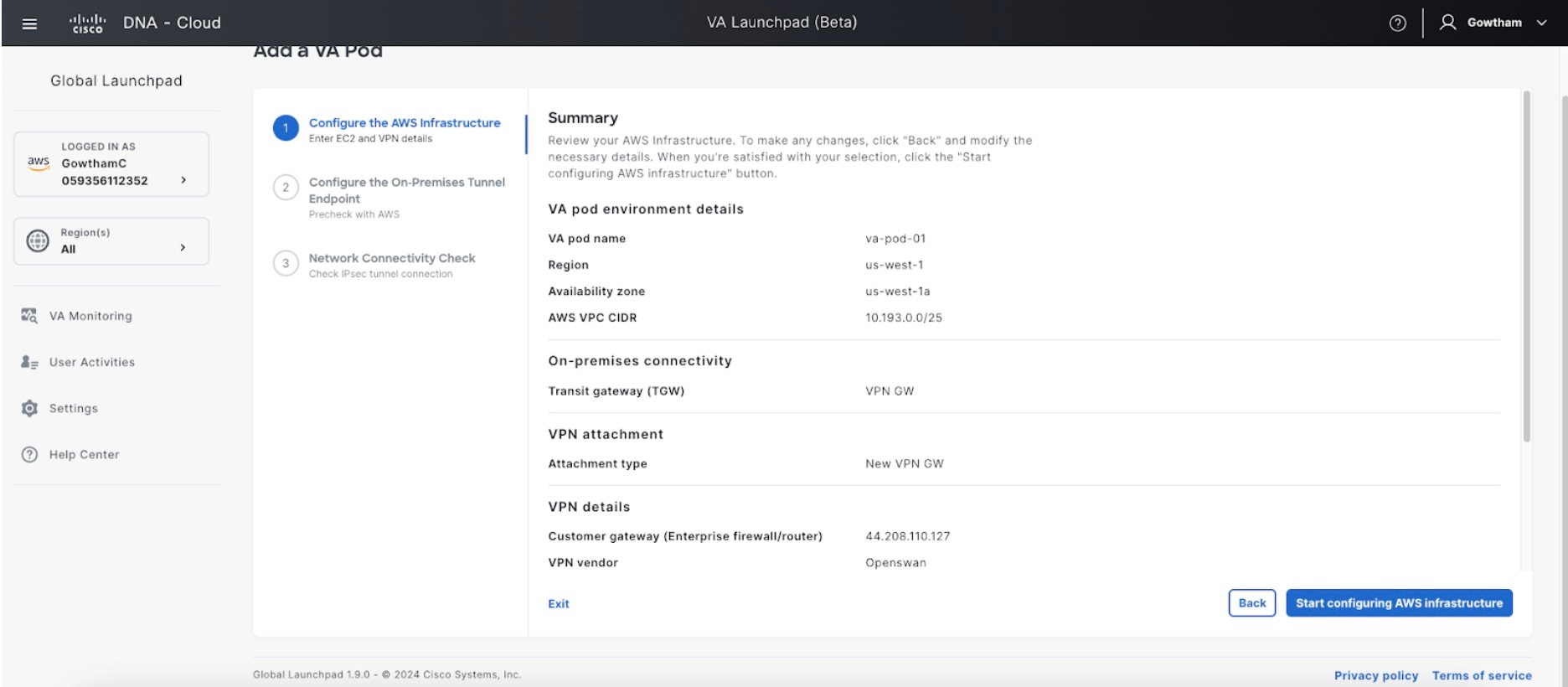Click the User Activities icon
The height and width of the screenshot is (687, 1568).
click(29, 362)
